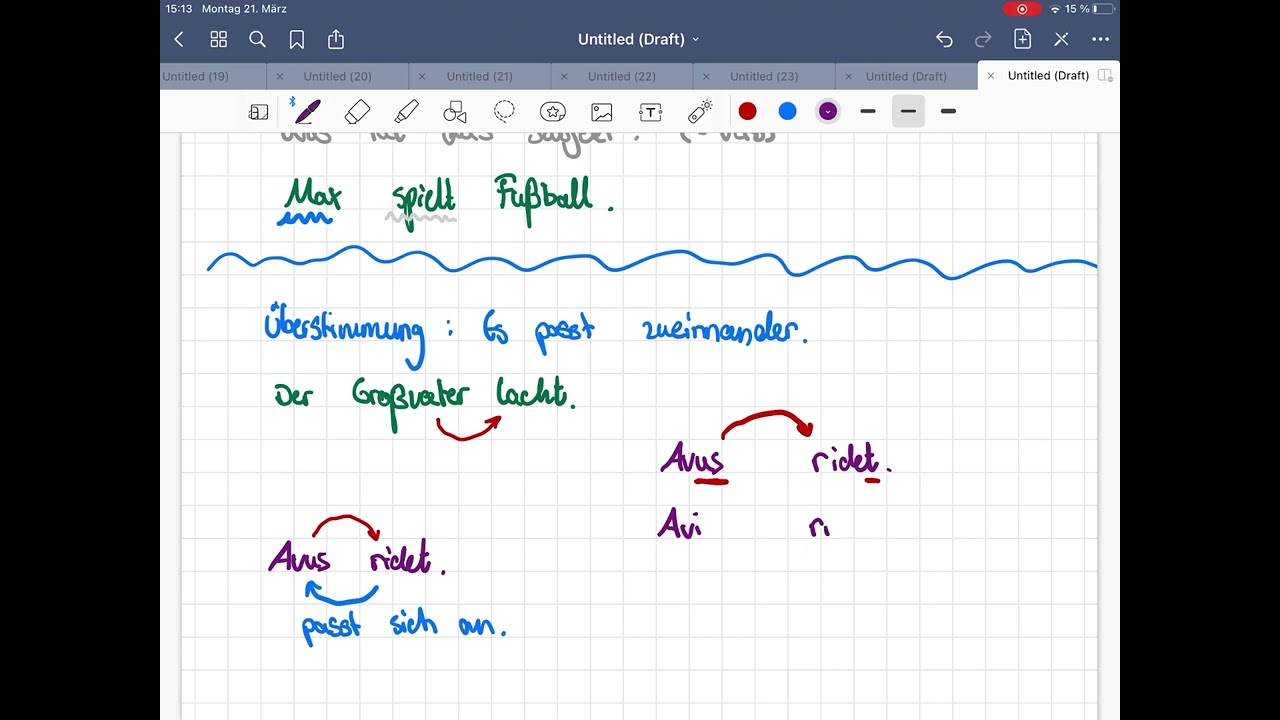The height and width of the screenshot is (720, 1280).
Task: Close the Untitled (21) tab
Action: (x=422, y=76)
